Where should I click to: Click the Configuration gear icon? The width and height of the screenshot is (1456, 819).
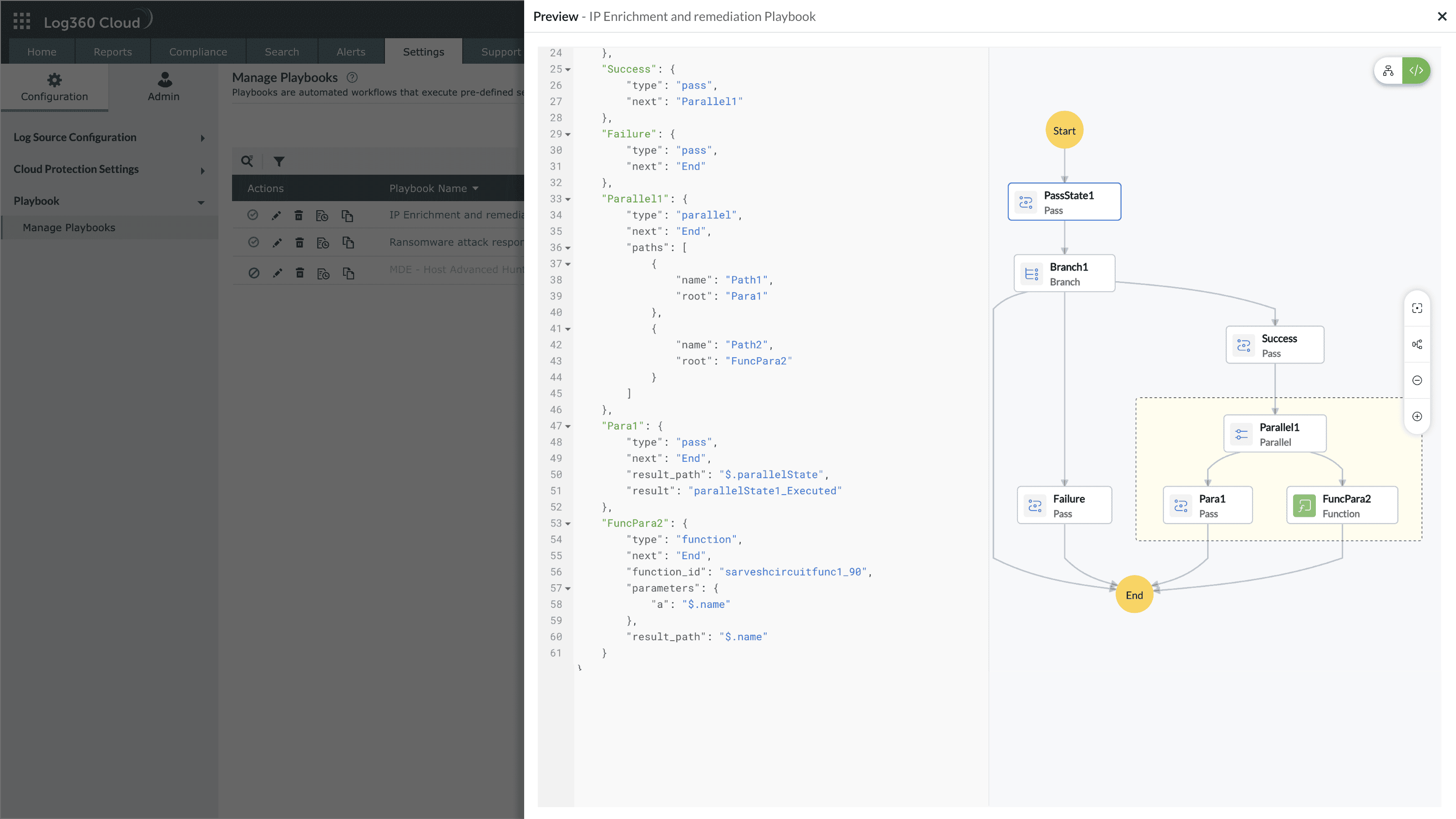tap(54, 80)
